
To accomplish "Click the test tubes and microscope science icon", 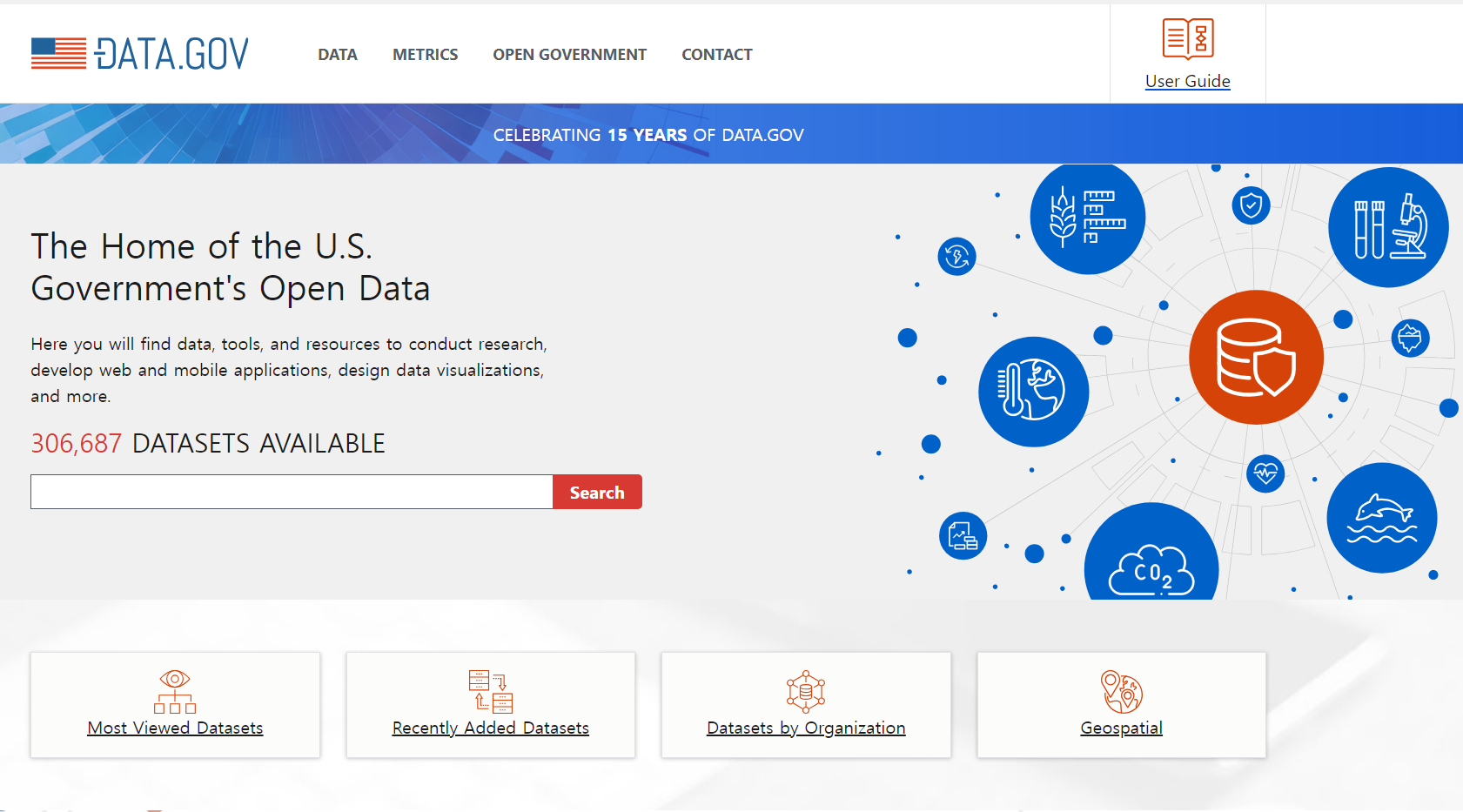I will pyautogui.click(x=1388, y=227).
